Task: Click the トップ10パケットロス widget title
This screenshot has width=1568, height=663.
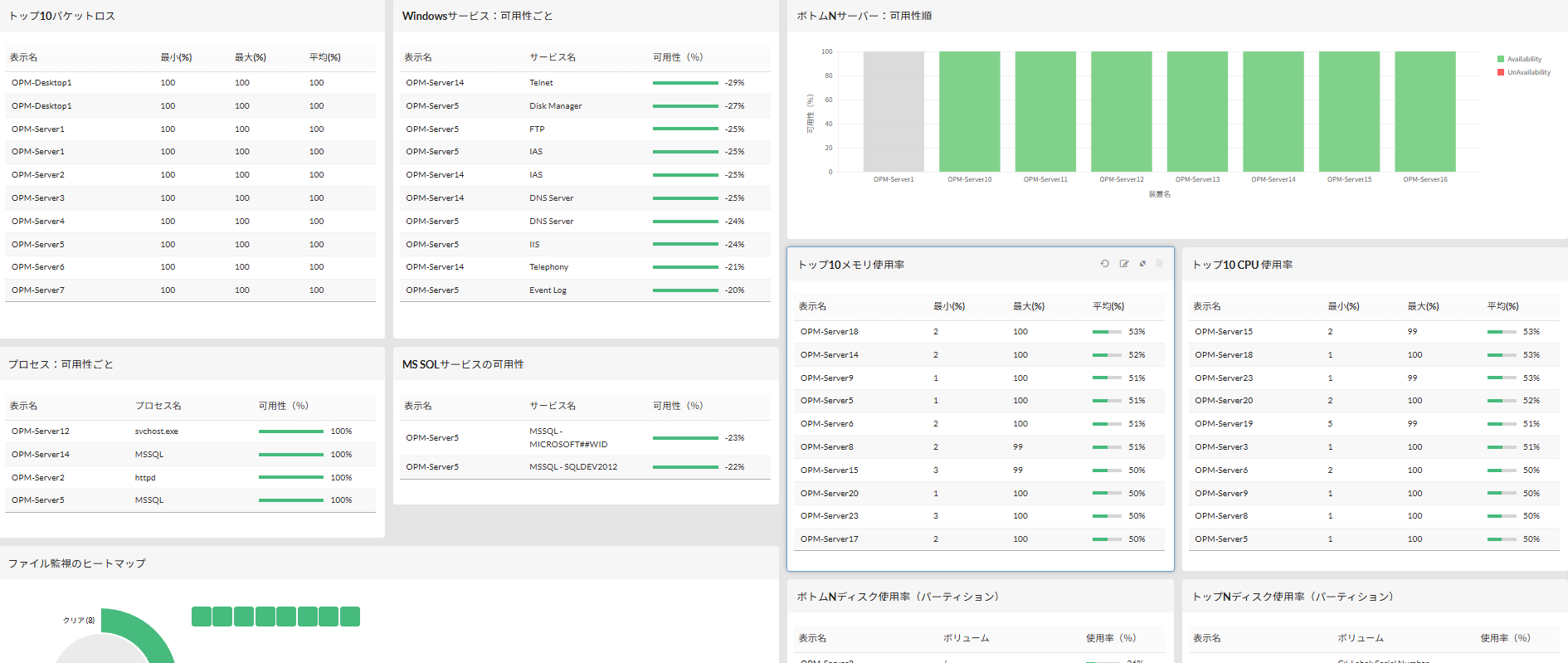Action: [x=62, y=16]
